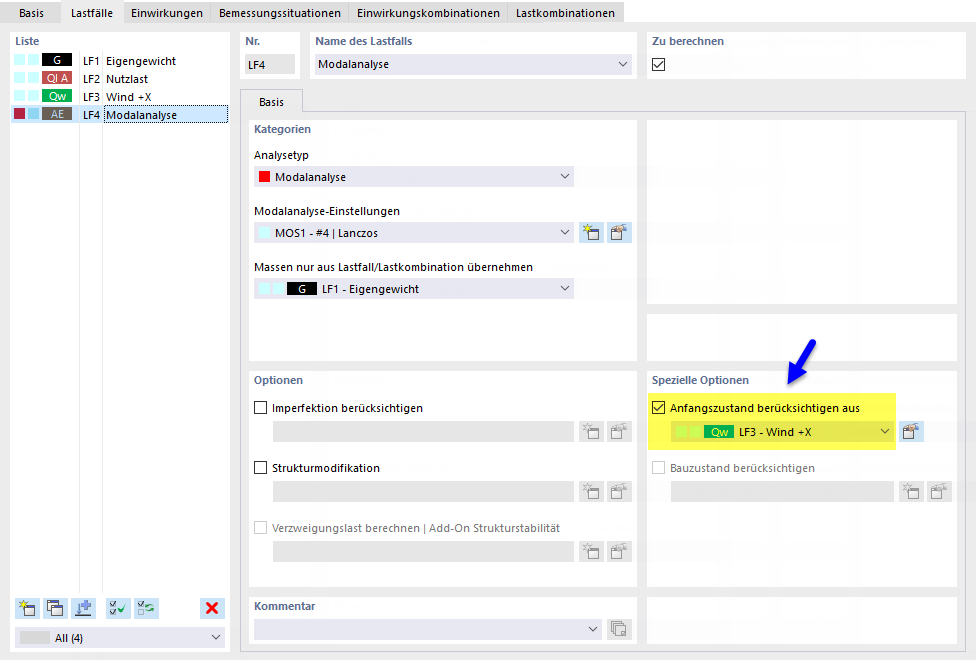Invert selection checkmarks icon
976x660 pixels.
(x=146, y=608)
